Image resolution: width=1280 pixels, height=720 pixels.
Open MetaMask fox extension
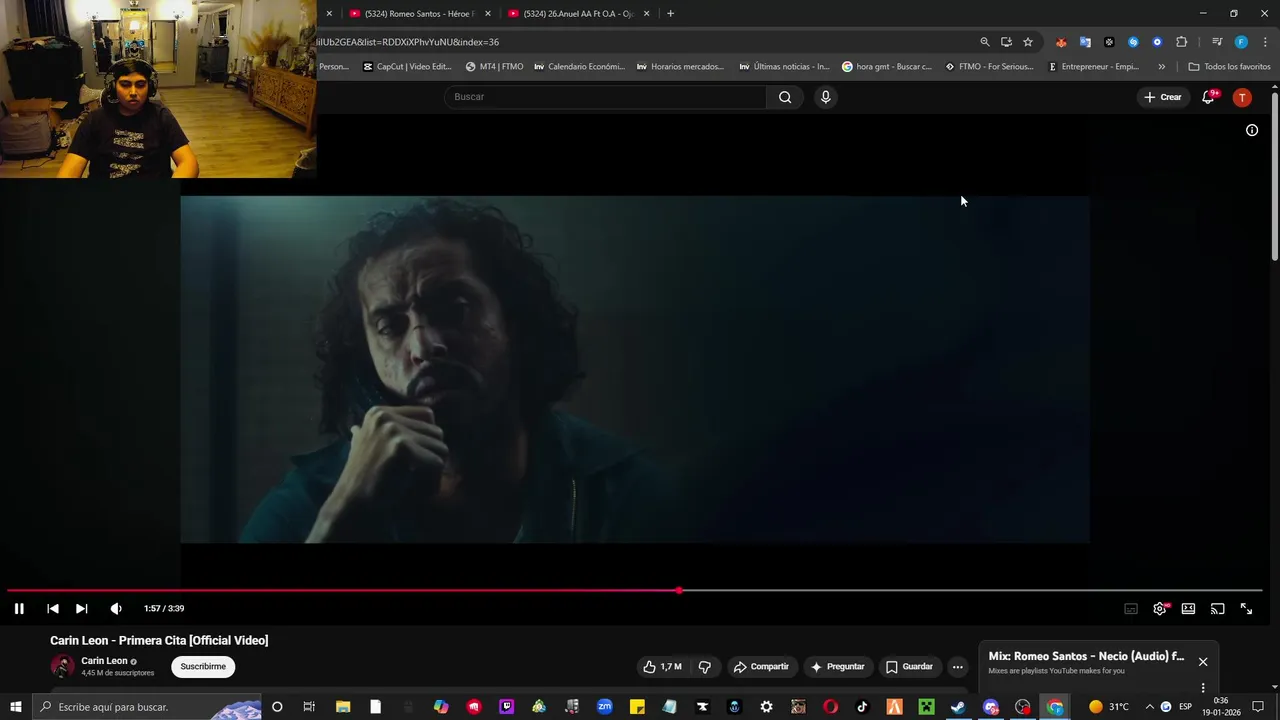click(1061, 42)
